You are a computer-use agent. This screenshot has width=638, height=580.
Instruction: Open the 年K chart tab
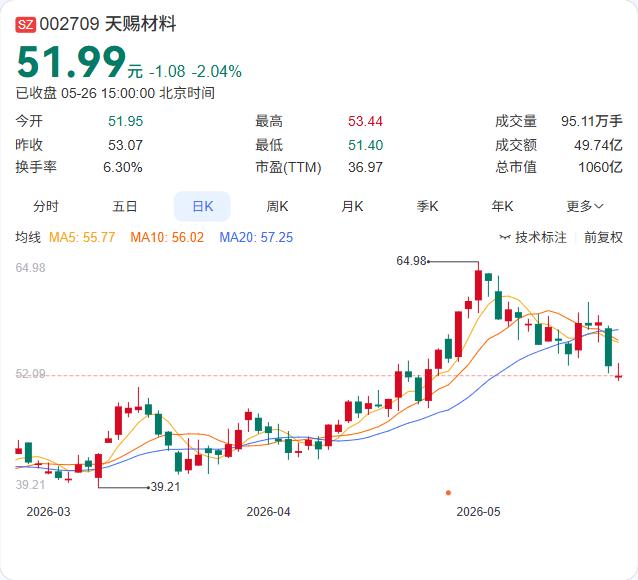click(503, 206)
